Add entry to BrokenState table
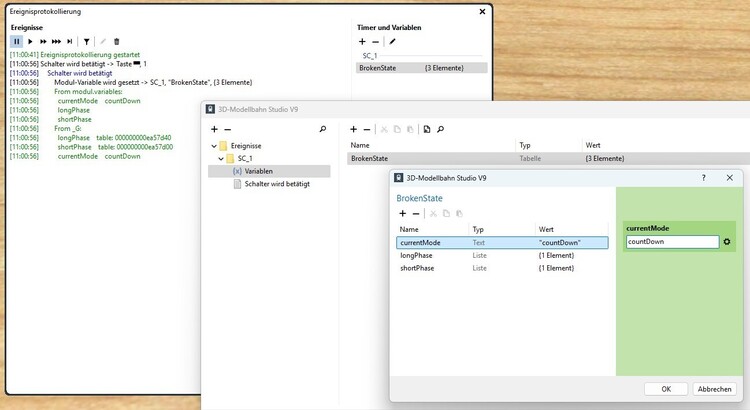 pyautogui.click(x=403, y=213)
